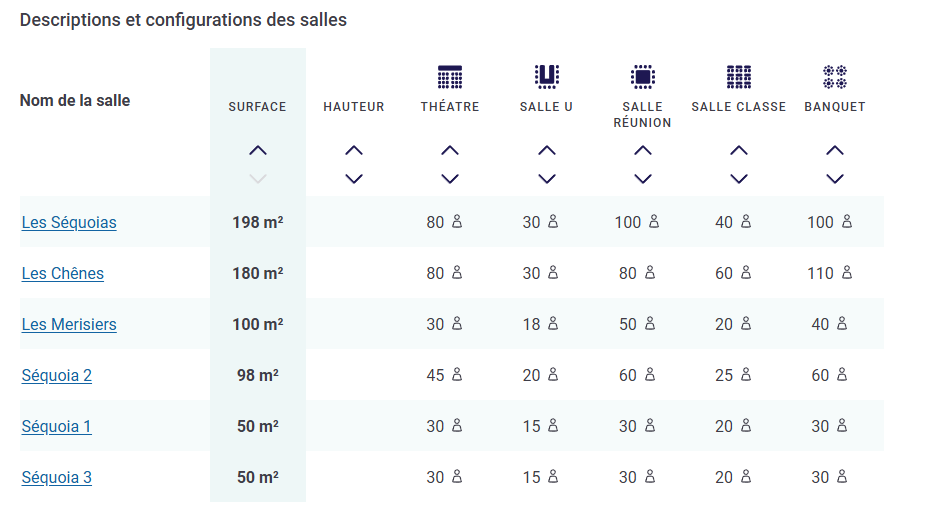Click the Salle U layout icon
This screenshot has height=527, width=928.
[x=546, y=77]
